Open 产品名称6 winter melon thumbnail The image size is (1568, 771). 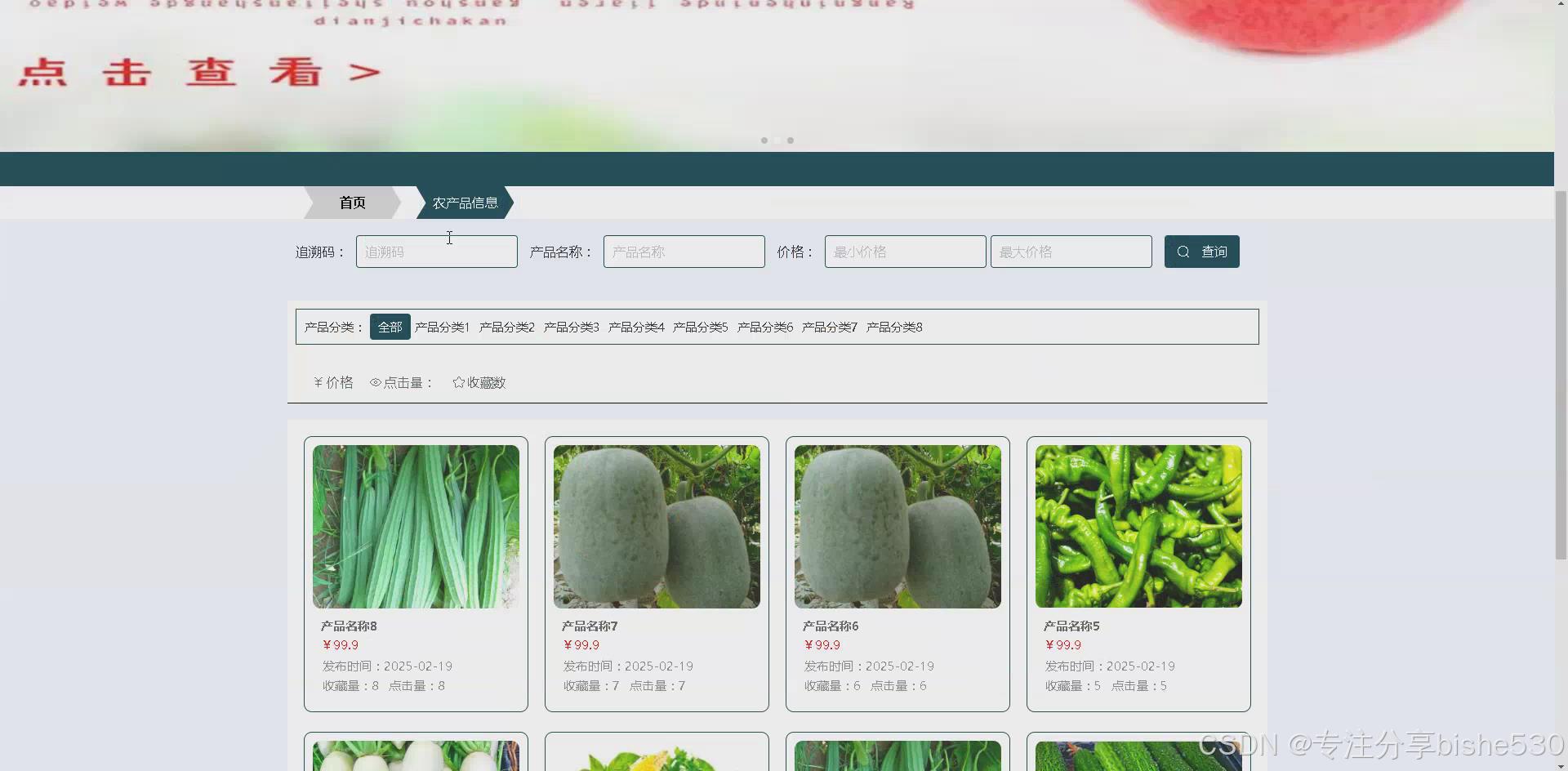(898, 527)
